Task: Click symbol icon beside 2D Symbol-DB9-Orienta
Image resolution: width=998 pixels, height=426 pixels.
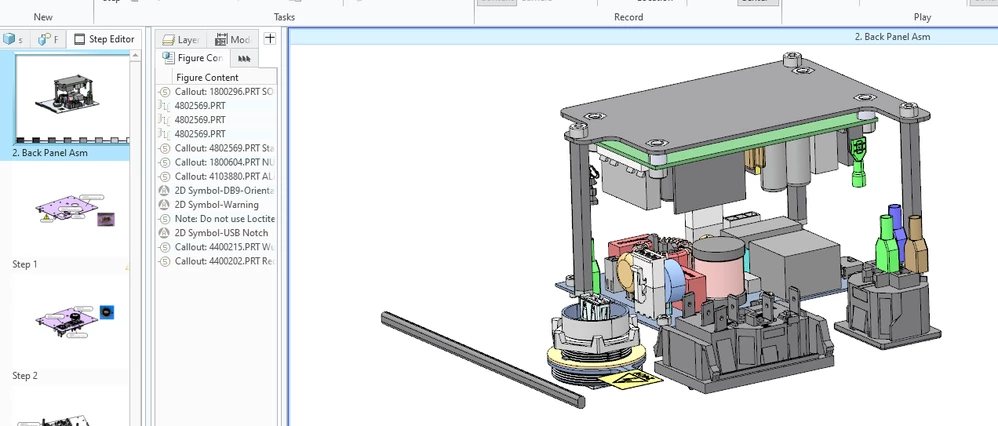Action: tap(164, 190)
